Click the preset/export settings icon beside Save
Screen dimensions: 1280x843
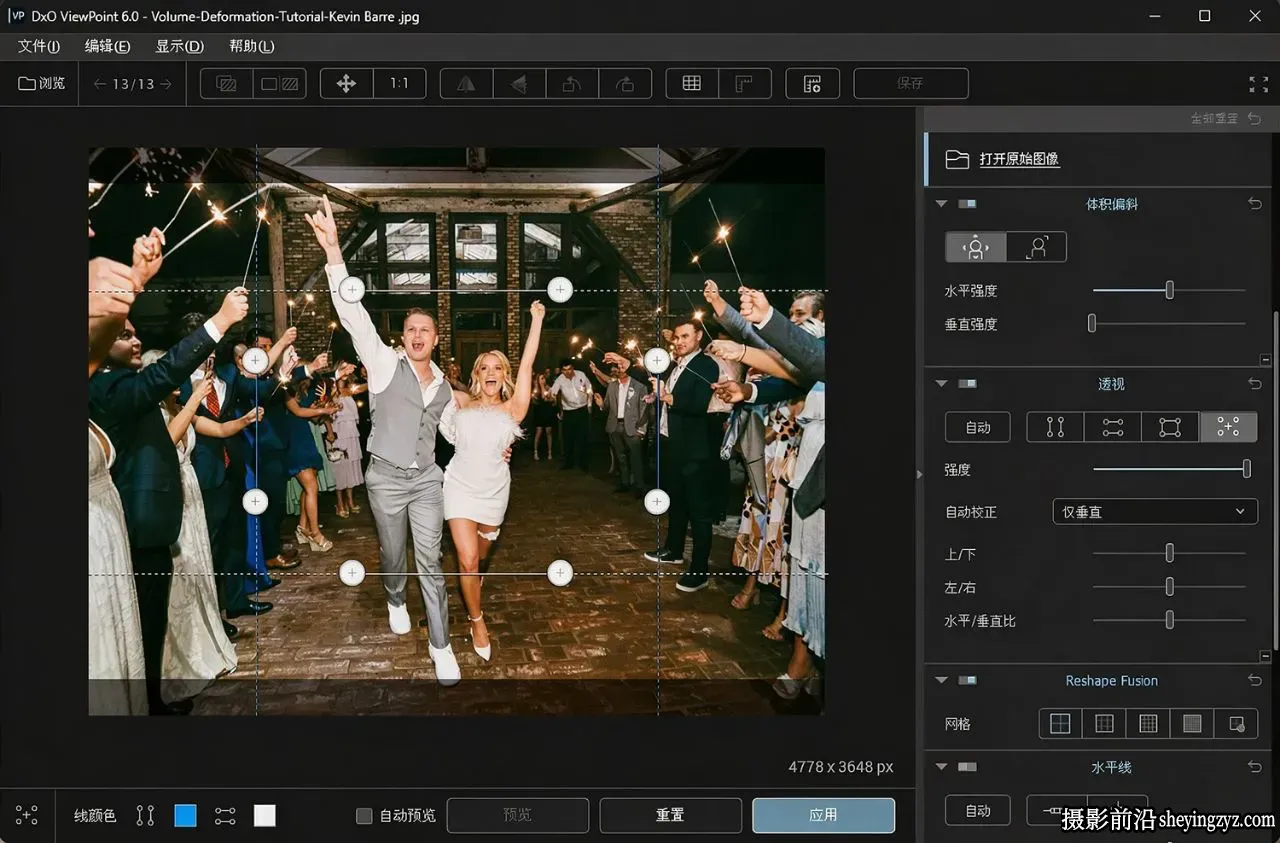[812, 84]
